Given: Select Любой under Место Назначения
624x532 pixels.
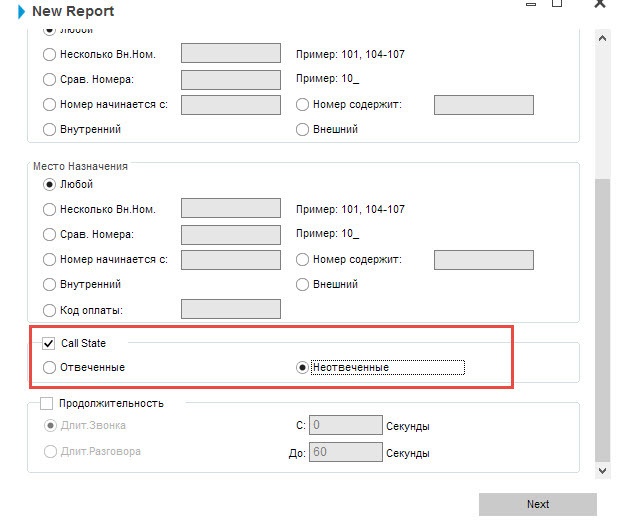Looking at the screenshot, I should click(50, 184).
